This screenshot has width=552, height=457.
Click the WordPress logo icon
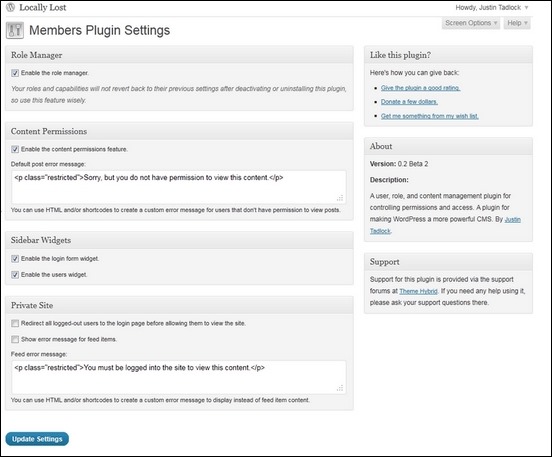(x=11, y=7)
